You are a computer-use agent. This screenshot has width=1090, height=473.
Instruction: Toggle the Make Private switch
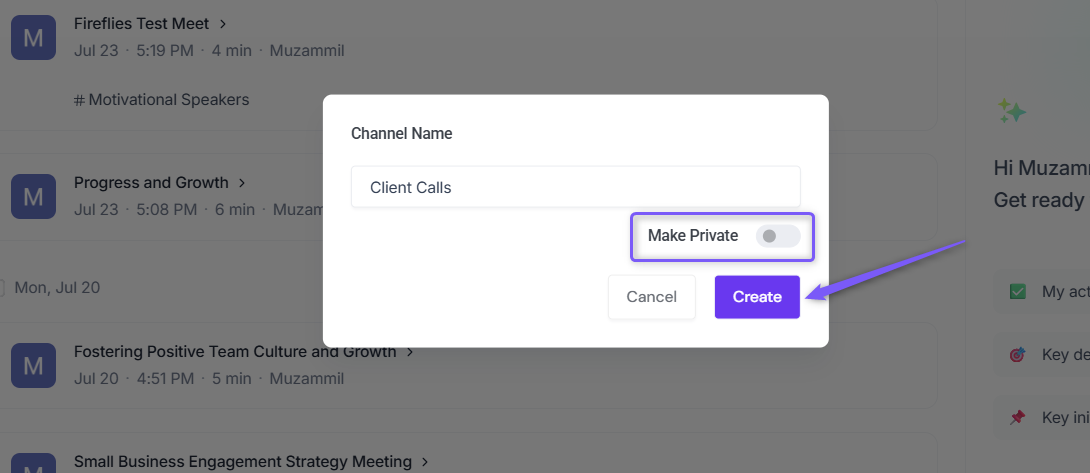coord(778,236)
